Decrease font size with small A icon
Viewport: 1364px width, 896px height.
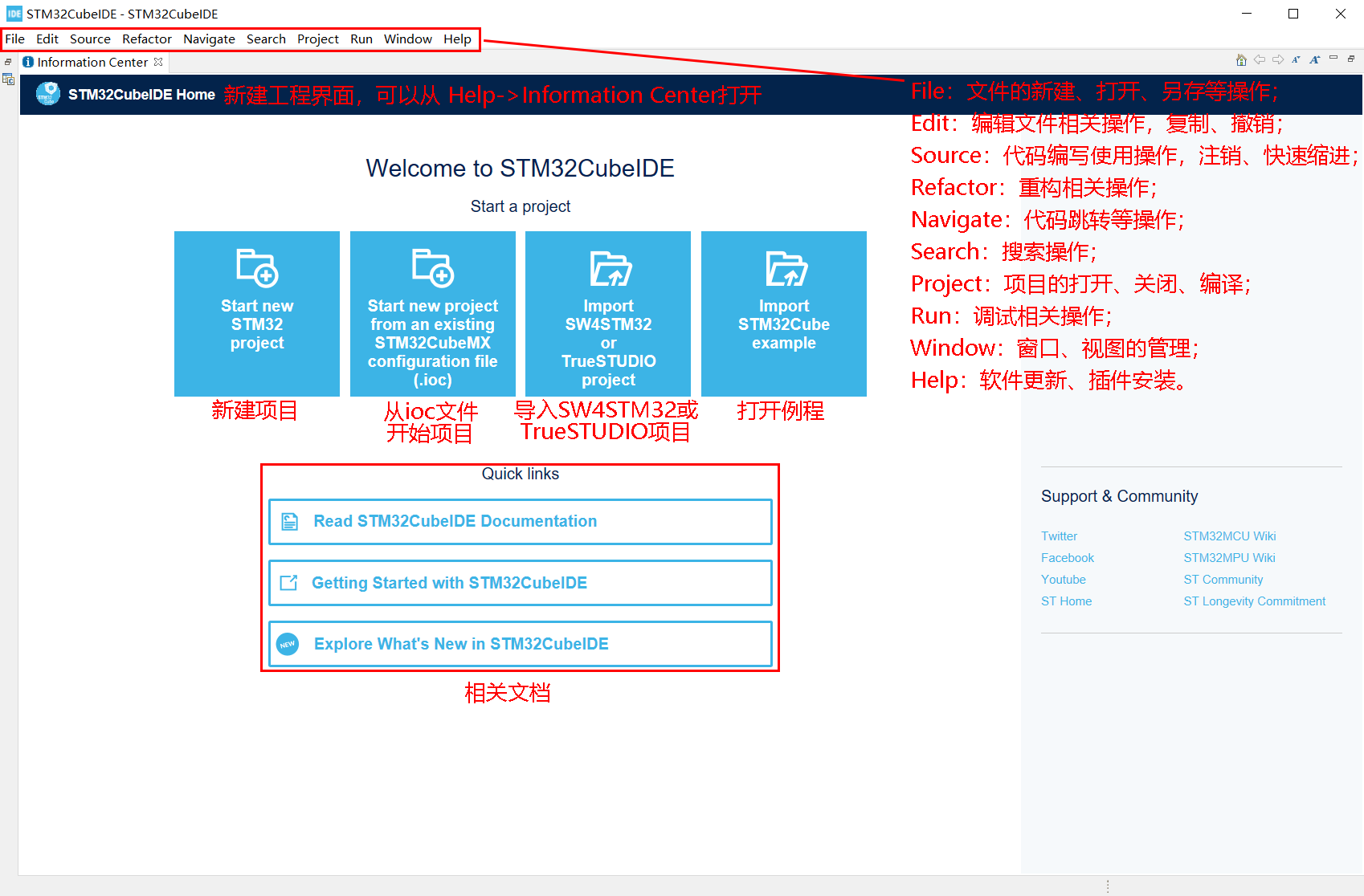[1297, 59]
